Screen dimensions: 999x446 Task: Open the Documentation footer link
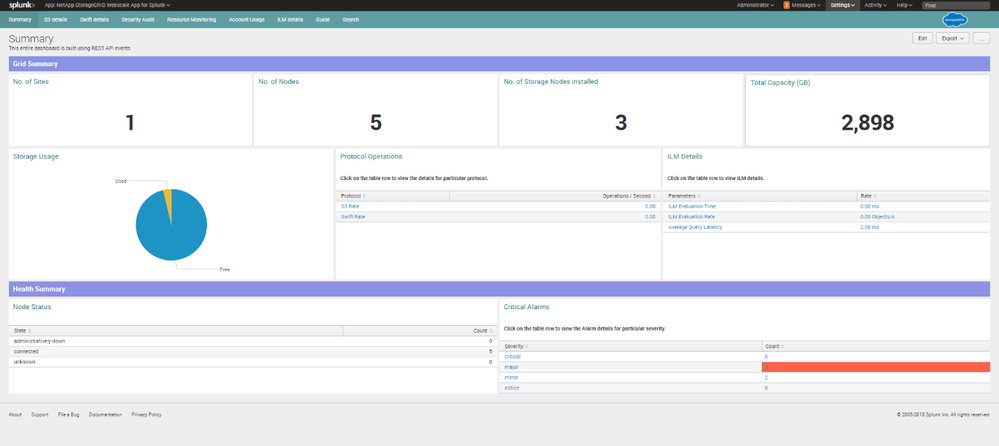(105, 414)
